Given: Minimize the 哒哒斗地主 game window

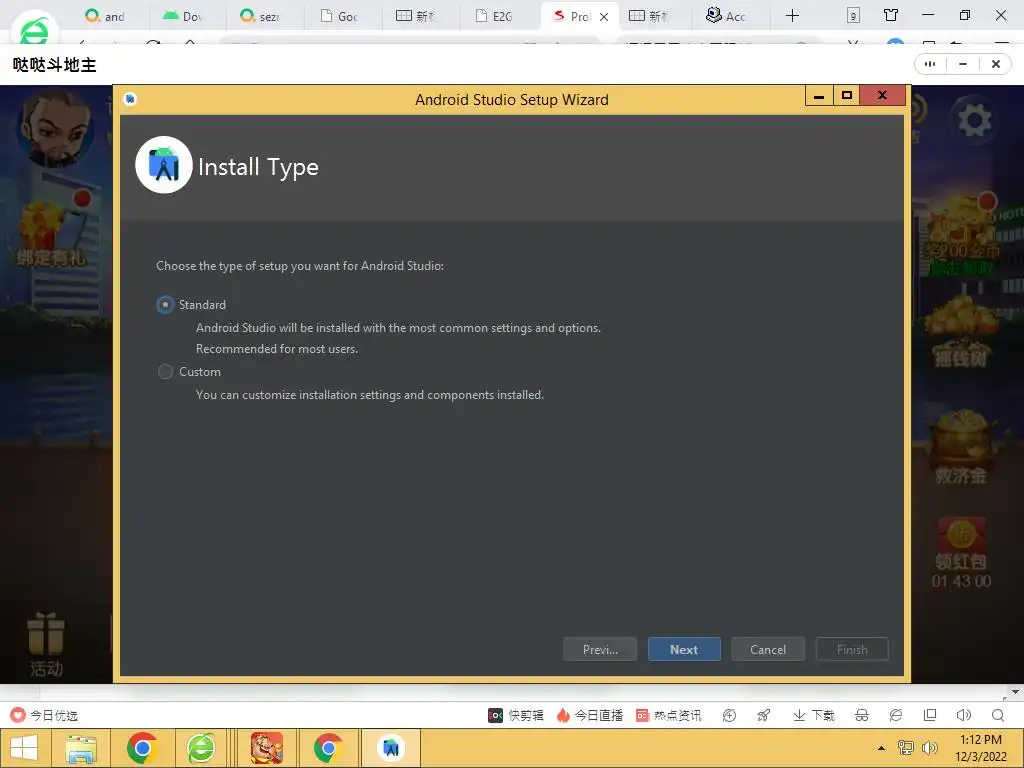Looking at the screenshot, I should click(963, 64).
